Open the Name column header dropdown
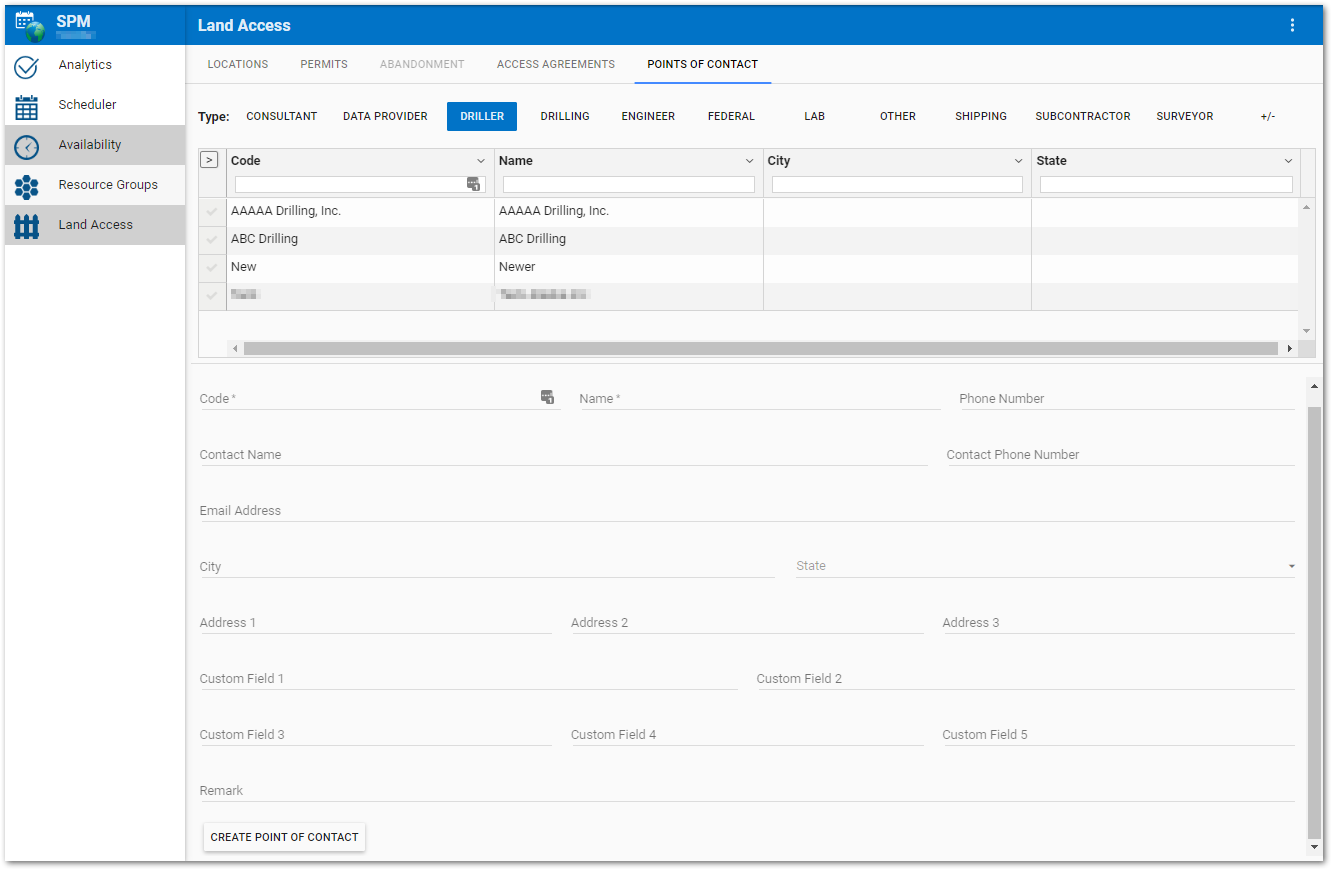The height and width of the screenshot is (870, 1332). coord(750,161)
